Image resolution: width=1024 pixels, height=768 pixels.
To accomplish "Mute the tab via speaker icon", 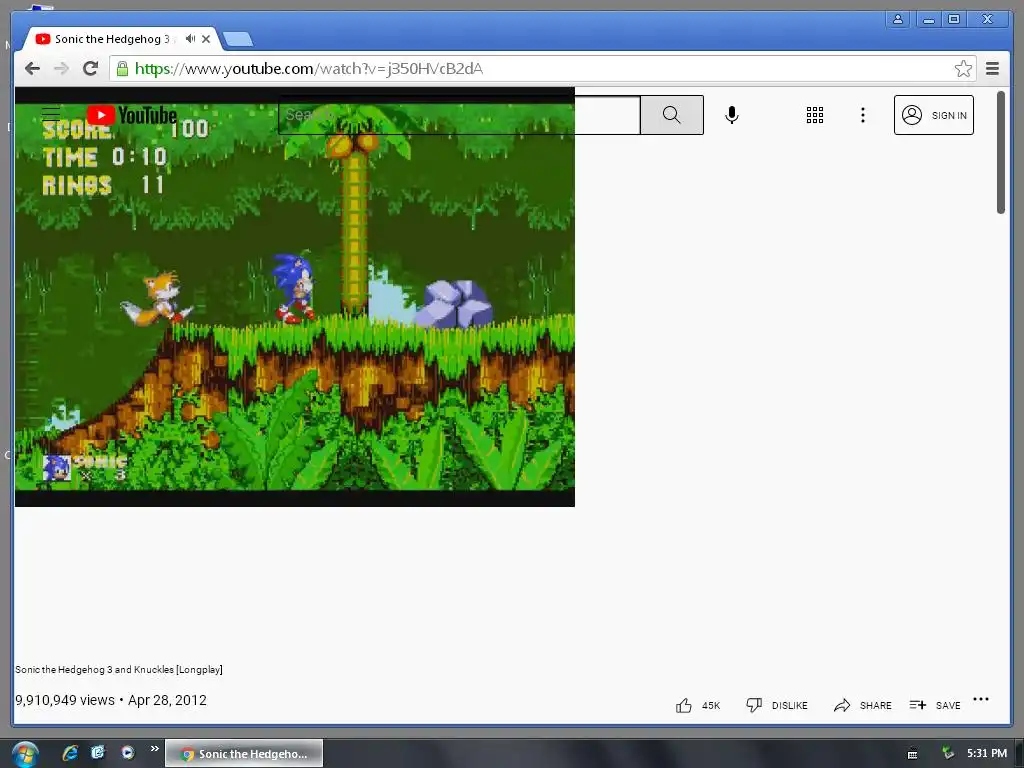I will (x=190, y=39).
